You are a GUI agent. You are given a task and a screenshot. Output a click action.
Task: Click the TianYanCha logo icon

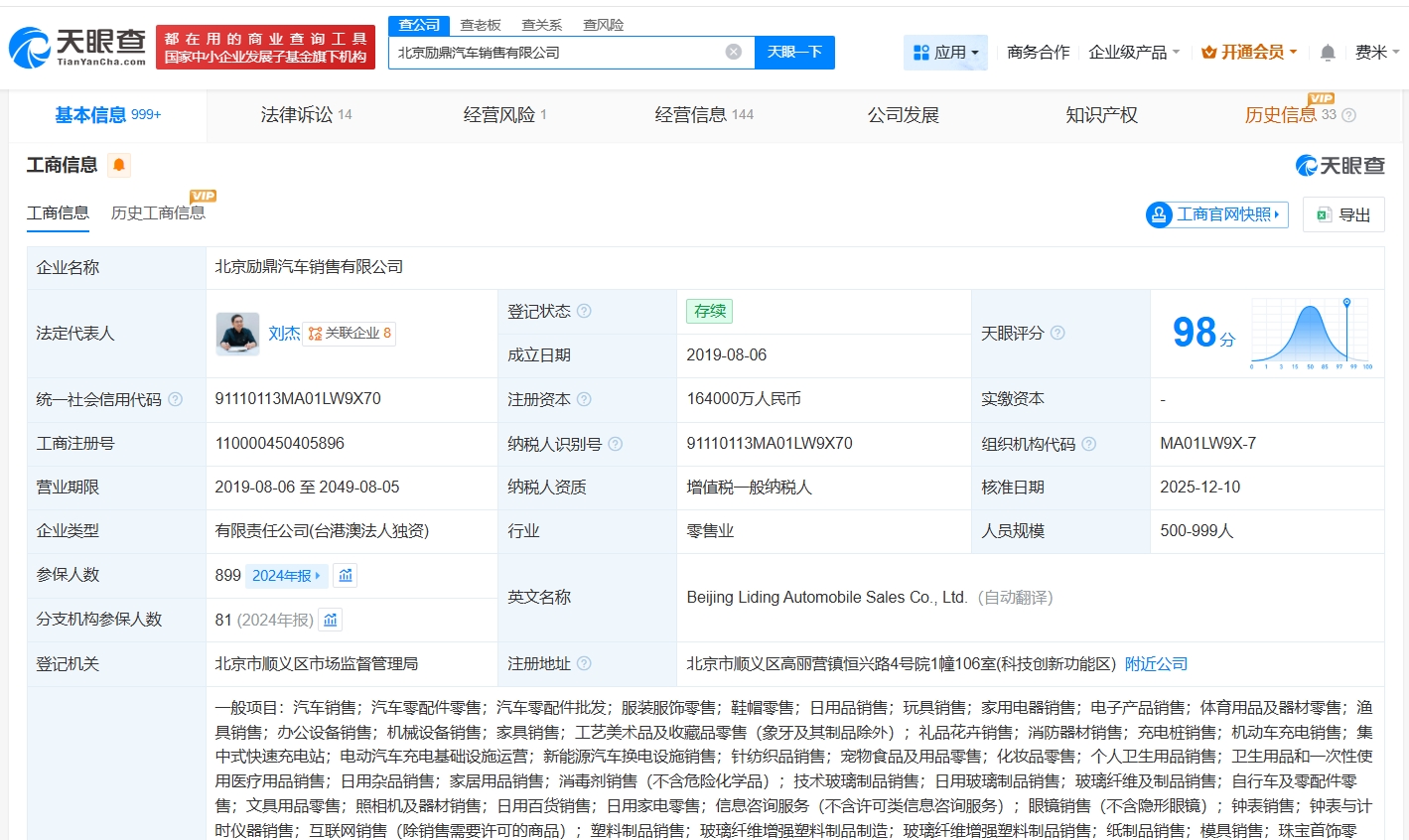(30, 47)
